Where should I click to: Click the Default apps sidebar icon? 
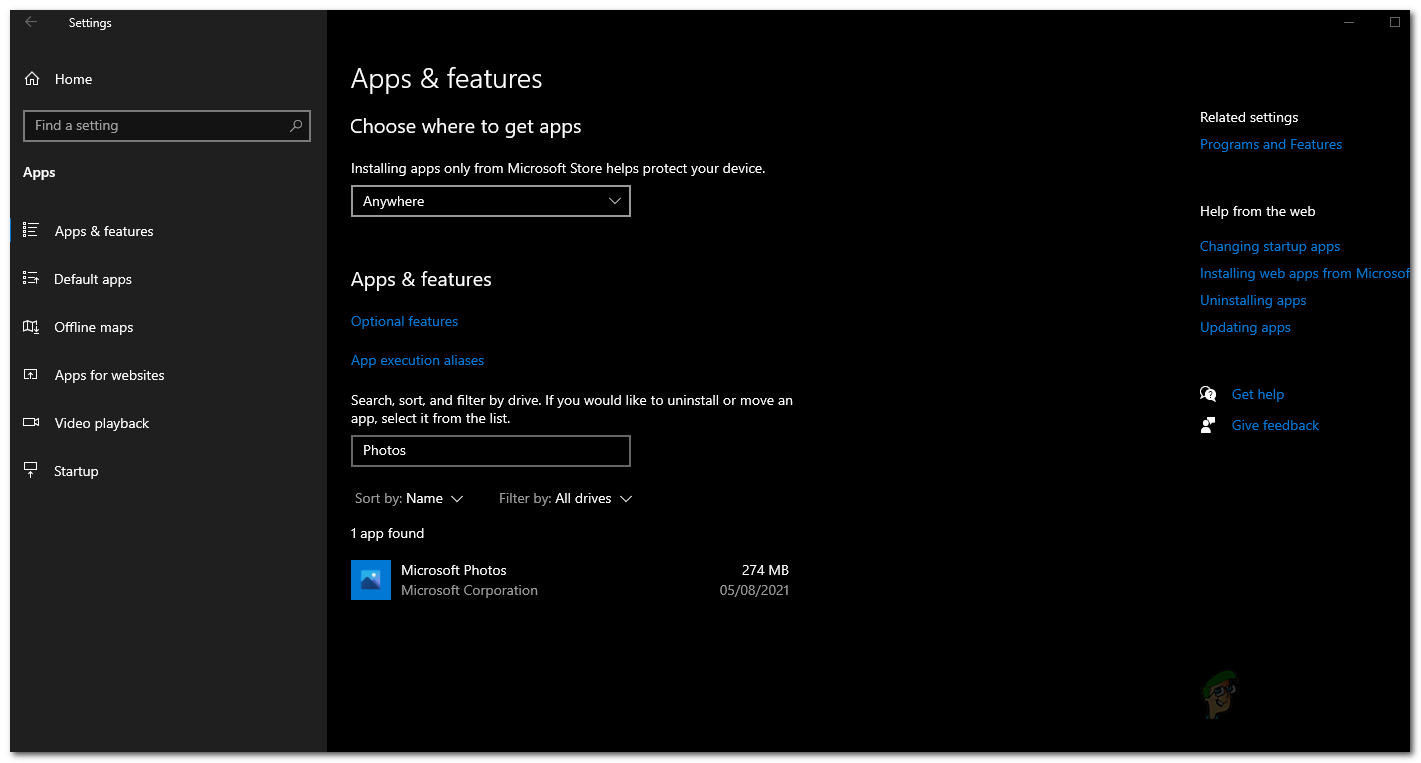pyautogui.click(x=31, y=279)
